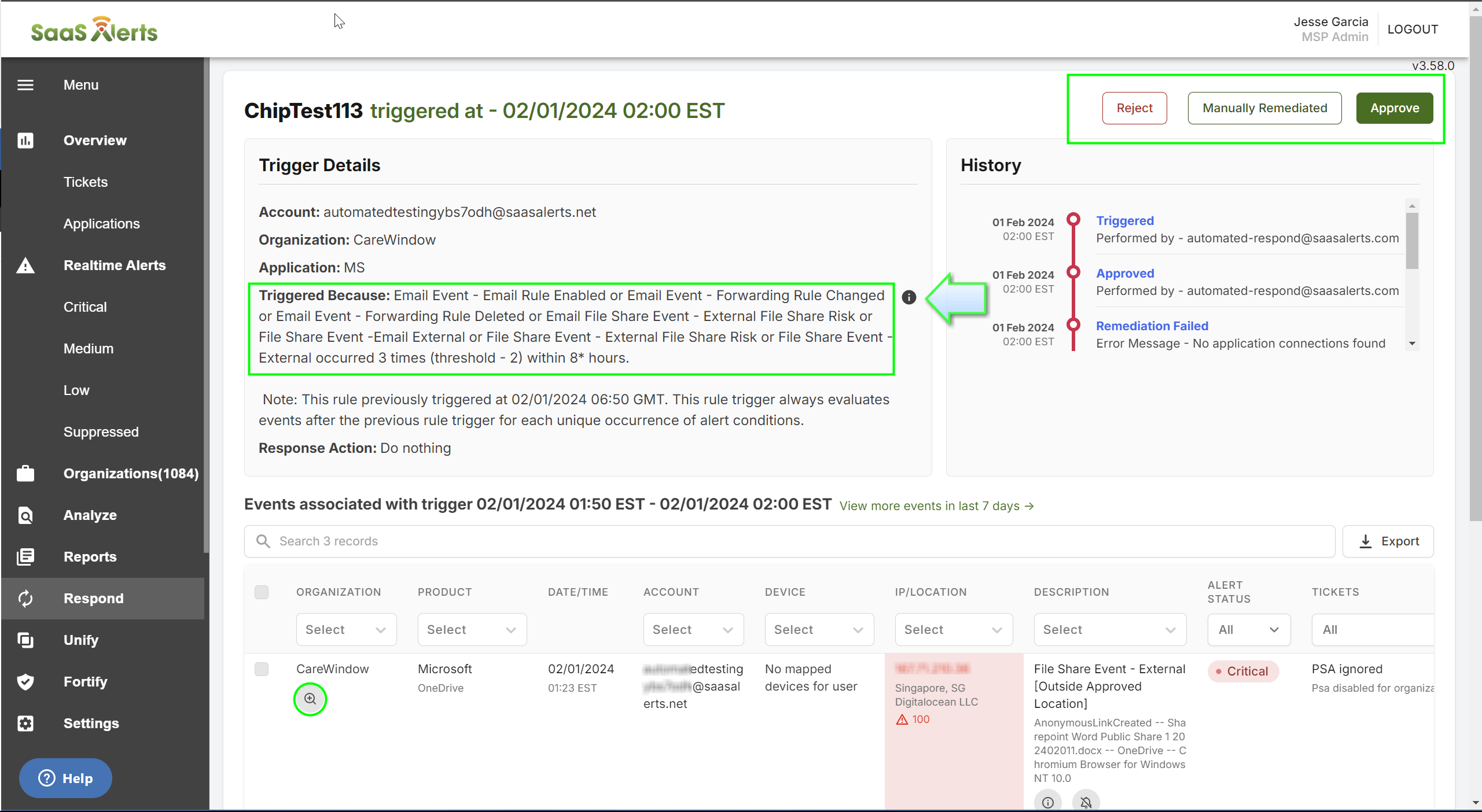Click the History panel scrollbar down arrow
The image size is (1482, 812).
point(1412,344)
